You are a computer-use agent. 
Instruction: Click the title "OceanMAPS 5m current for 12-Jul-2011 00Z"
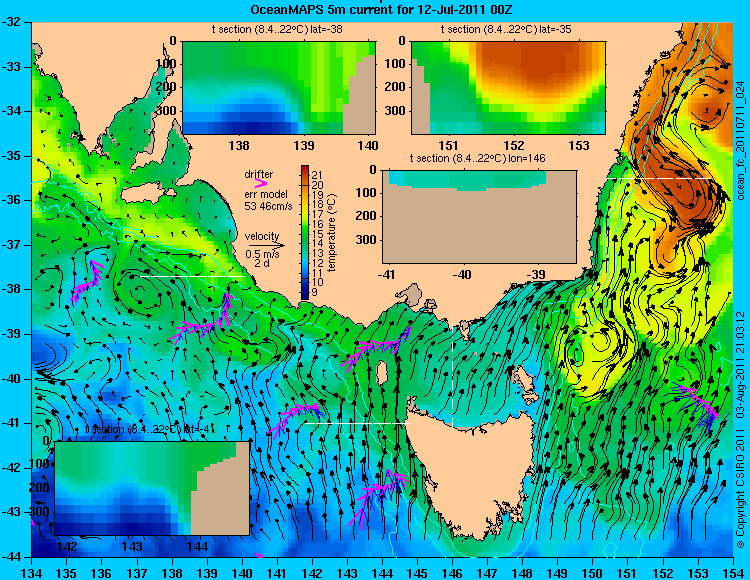pyautogui.click(x=382, y=9)
